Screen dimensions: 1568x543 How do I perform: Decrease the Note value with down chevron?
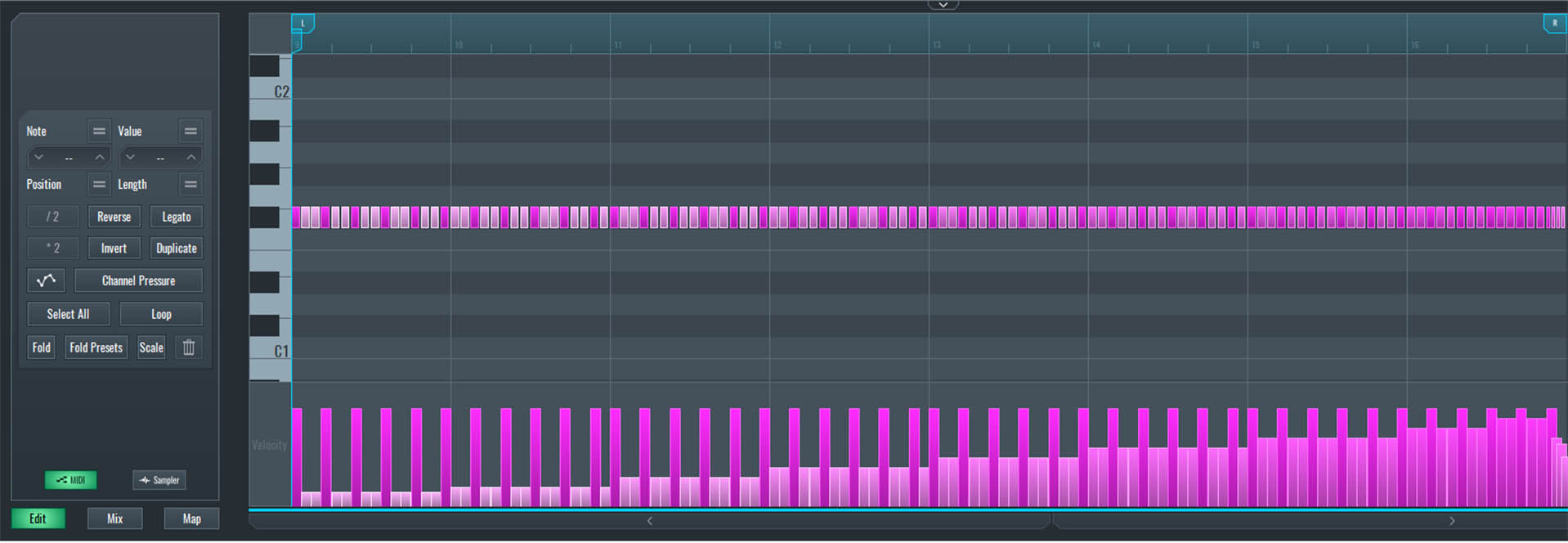tap(38, 157)
